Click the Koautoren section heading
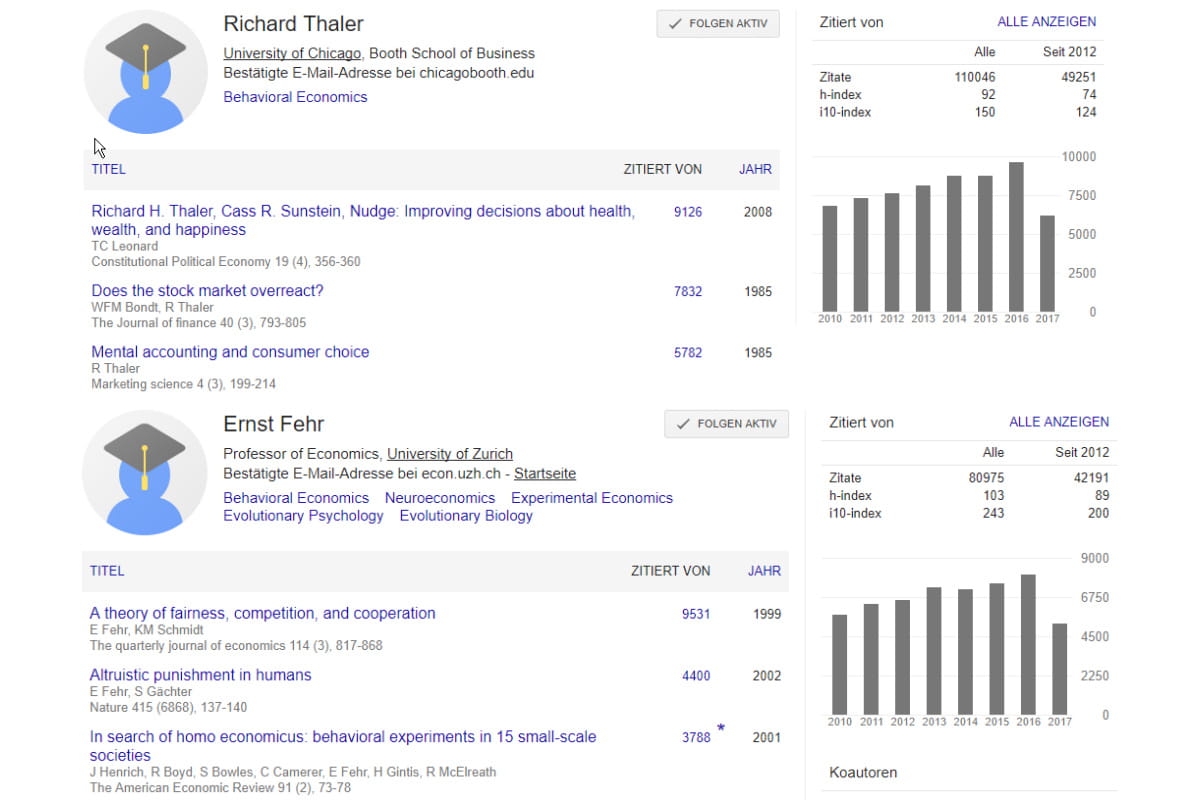The width and height of the screenshot is (1200, 800). (x=863, y=772)
